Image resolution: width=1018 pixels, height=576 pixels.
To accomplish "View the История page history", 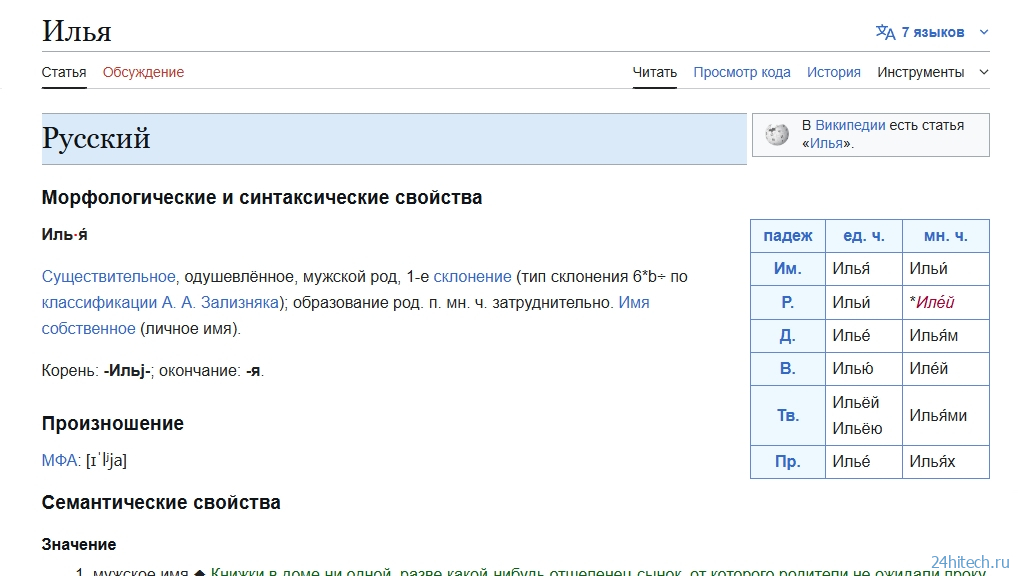I will [x=833, y=72].
